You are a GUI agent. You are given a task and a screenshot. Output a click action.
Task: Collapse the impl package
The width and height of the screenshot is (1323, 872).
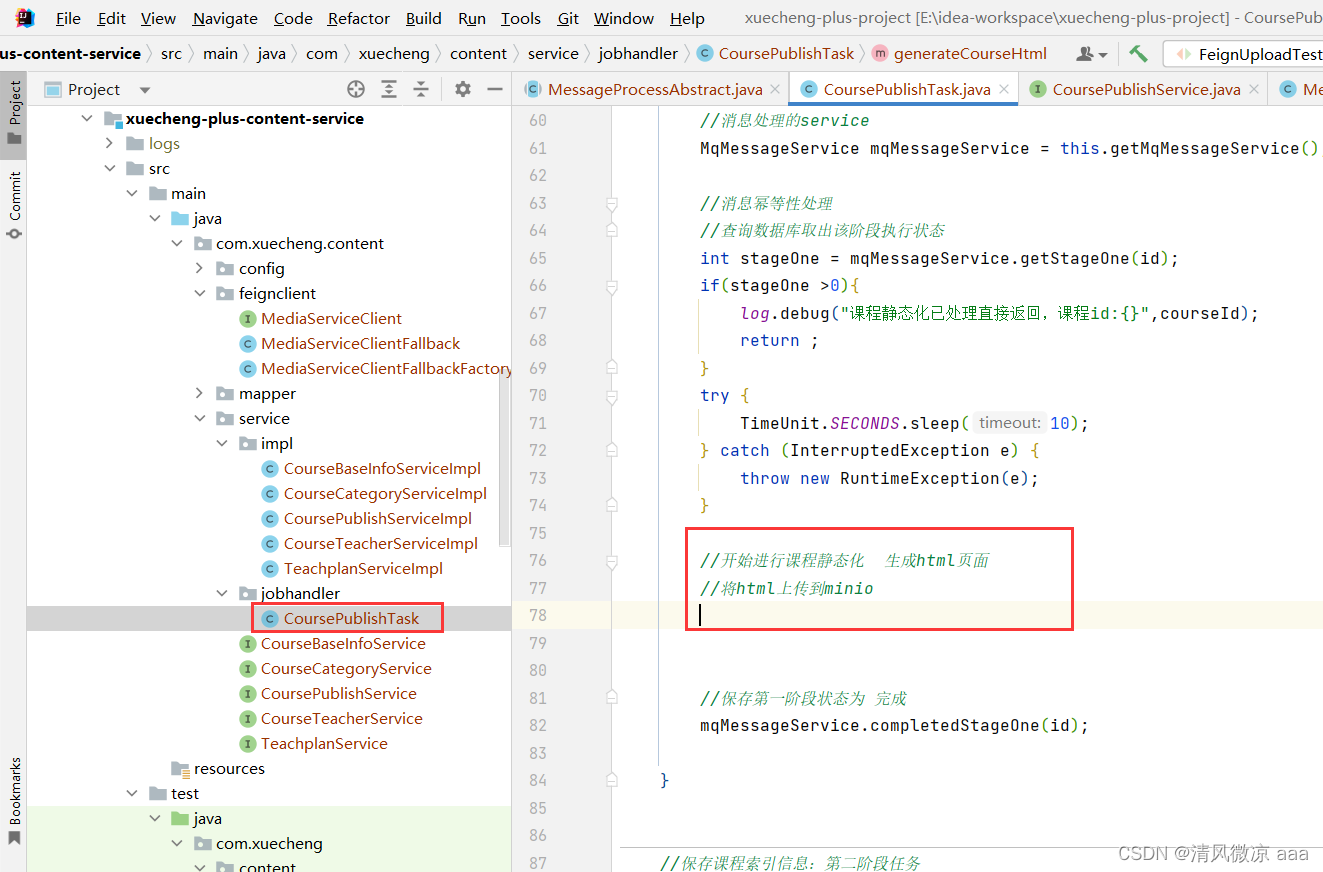click(222, 443)
